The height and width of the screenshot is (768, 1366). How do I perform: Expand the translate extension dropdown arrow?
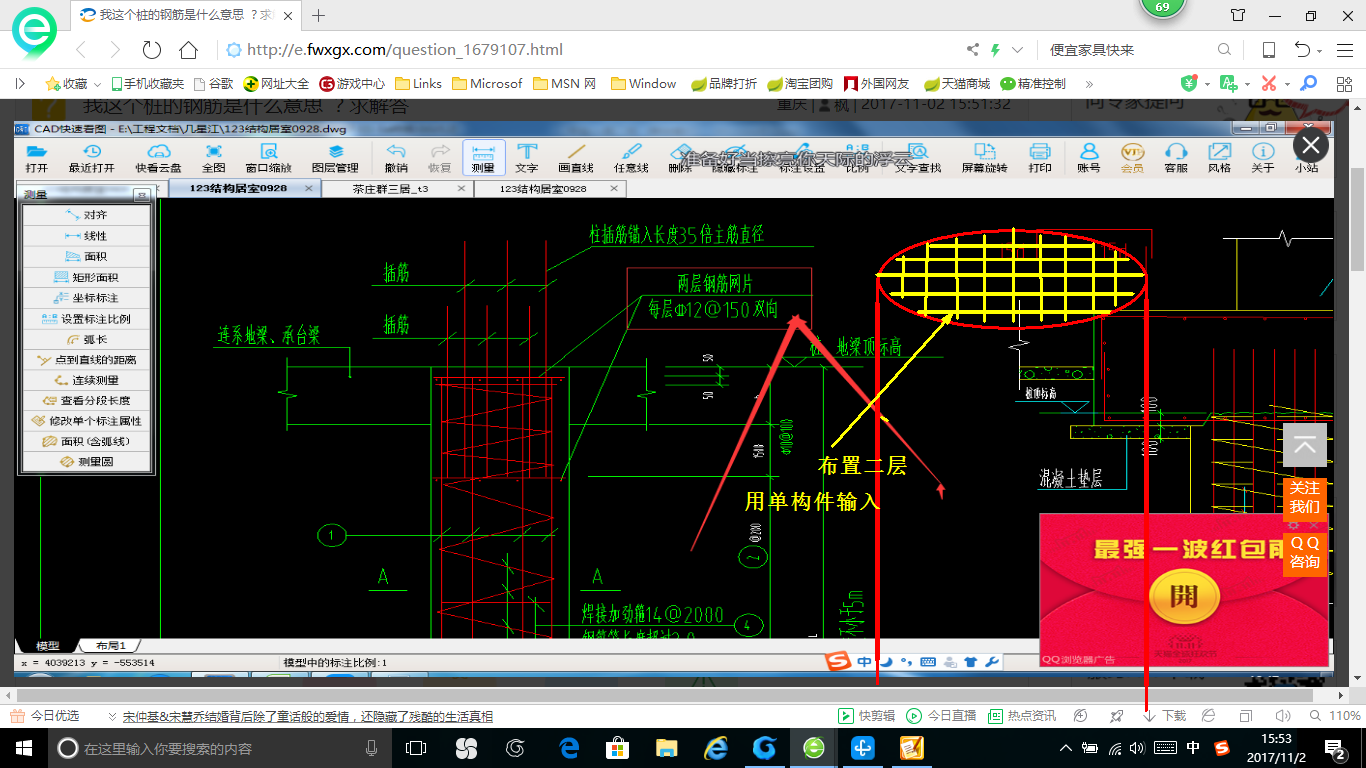tap(1246, 84)
